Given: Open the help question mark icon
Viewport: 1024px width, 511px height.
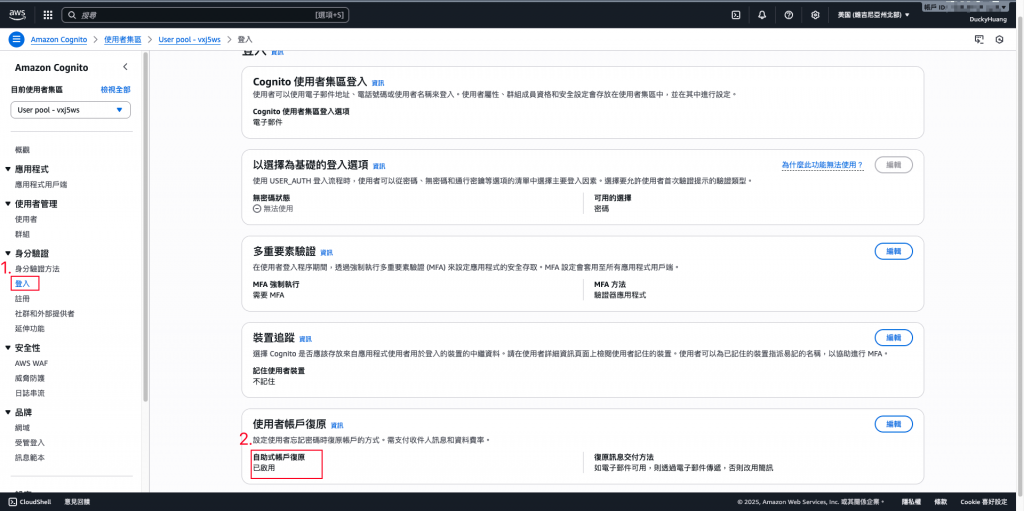Looking at the screenshot, I should click(x=789, y=14).
